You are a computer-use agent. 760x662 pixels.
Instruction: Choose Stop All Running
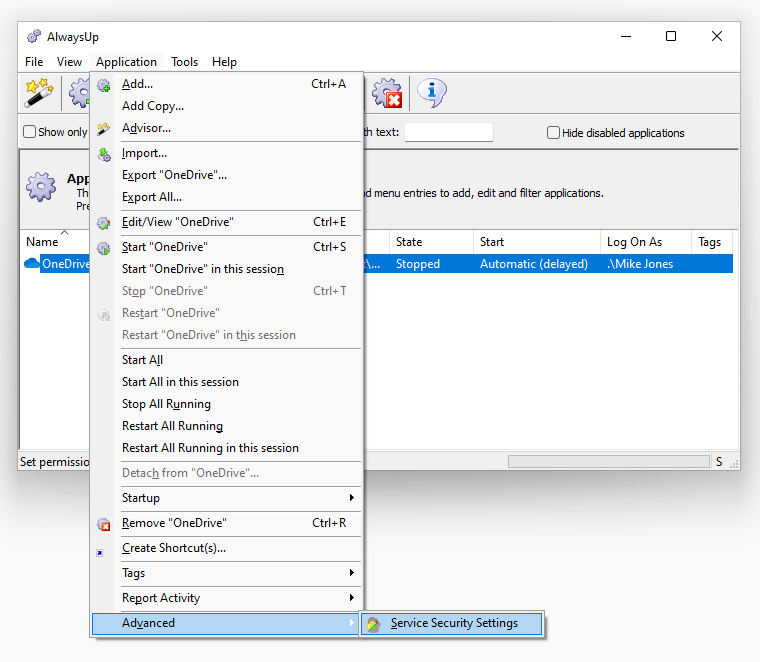[227, 404]
